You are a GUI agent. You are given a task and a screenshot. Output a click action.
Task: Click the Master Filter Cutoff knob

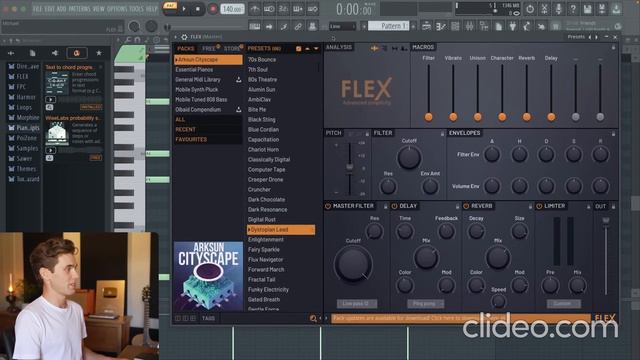(x=353, y=264)
